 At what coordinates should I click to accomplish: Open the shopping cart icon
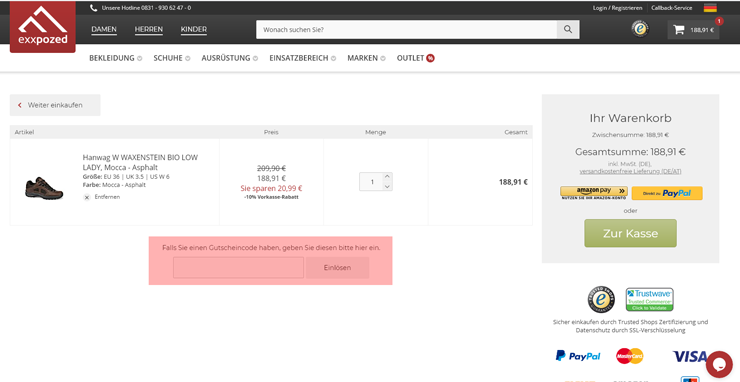coord(679,30)
